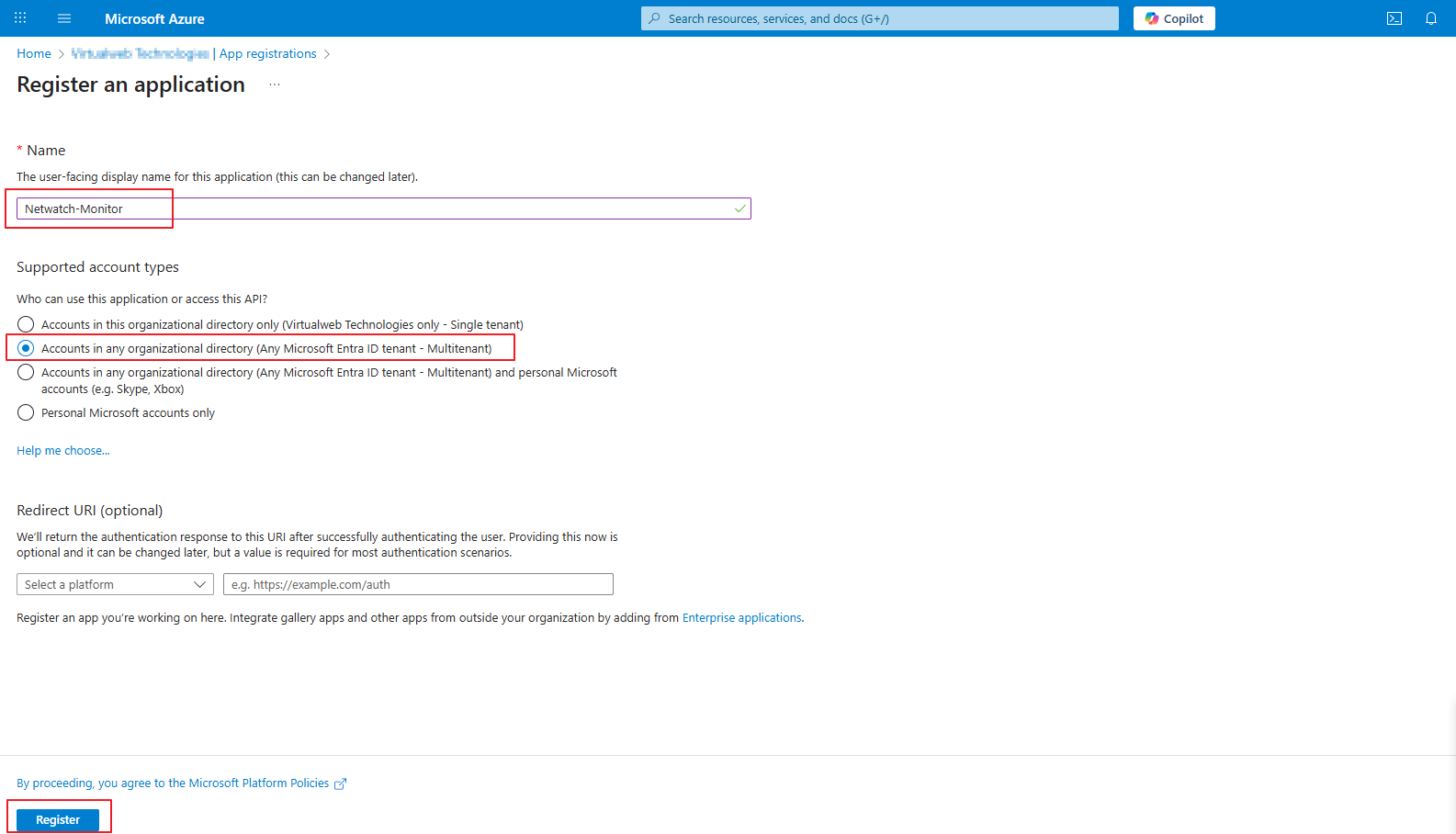Open the Microsoft Platform Policies link
1456x834 pixels.
click(173, 783)
